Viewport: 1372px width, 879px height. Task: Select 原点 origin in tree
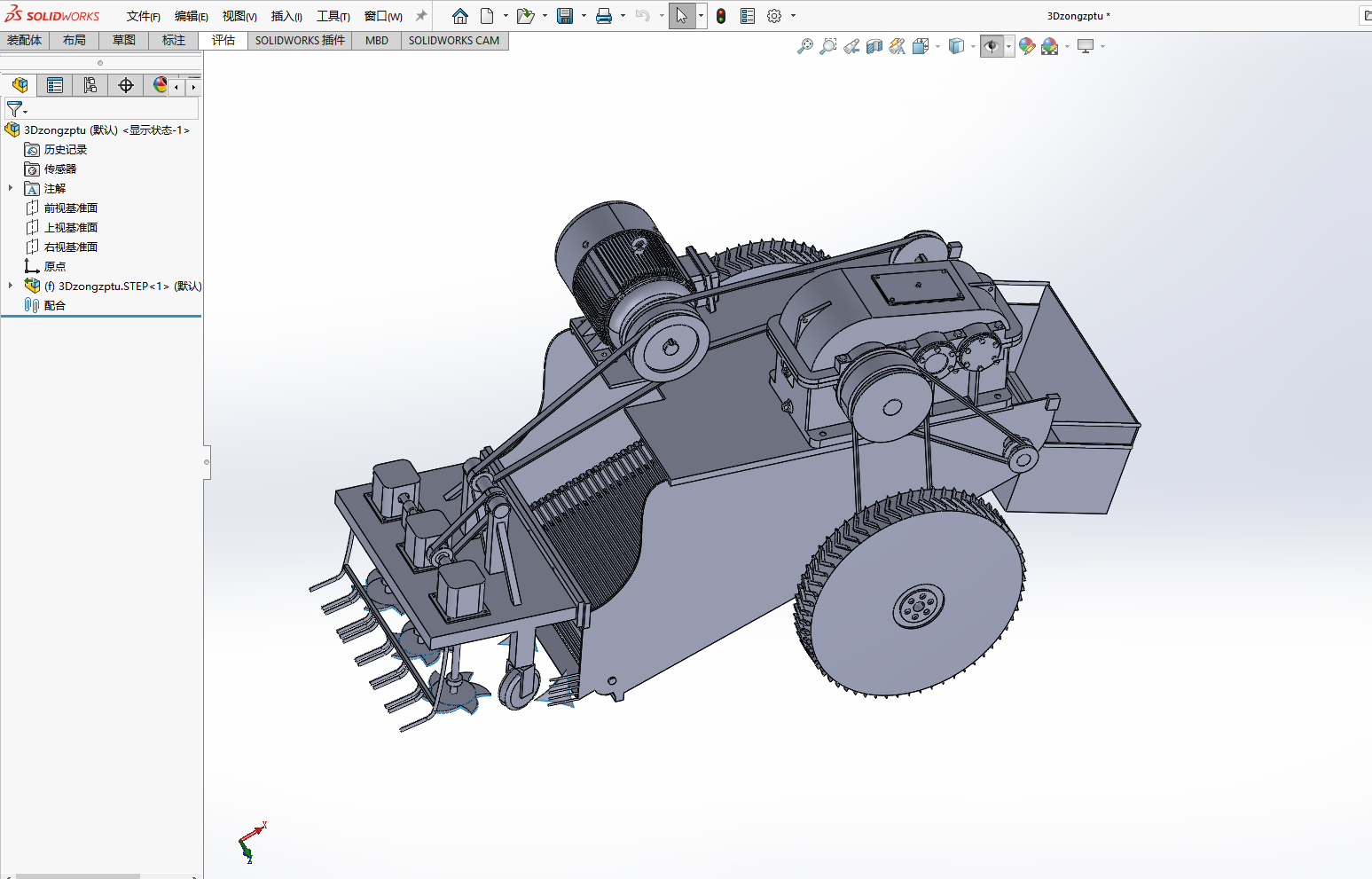55,266
